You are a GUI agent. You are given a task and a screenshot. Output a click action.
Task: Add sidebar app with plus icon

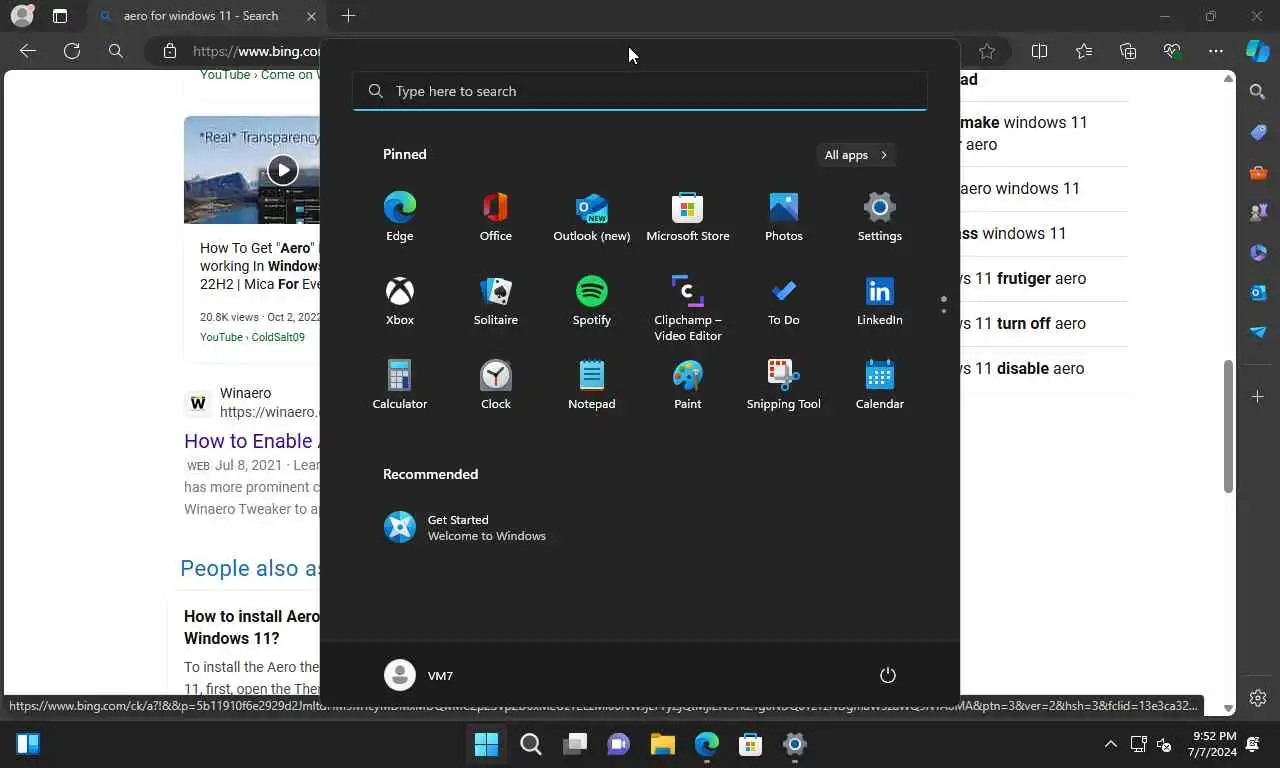coord(1258,397)
